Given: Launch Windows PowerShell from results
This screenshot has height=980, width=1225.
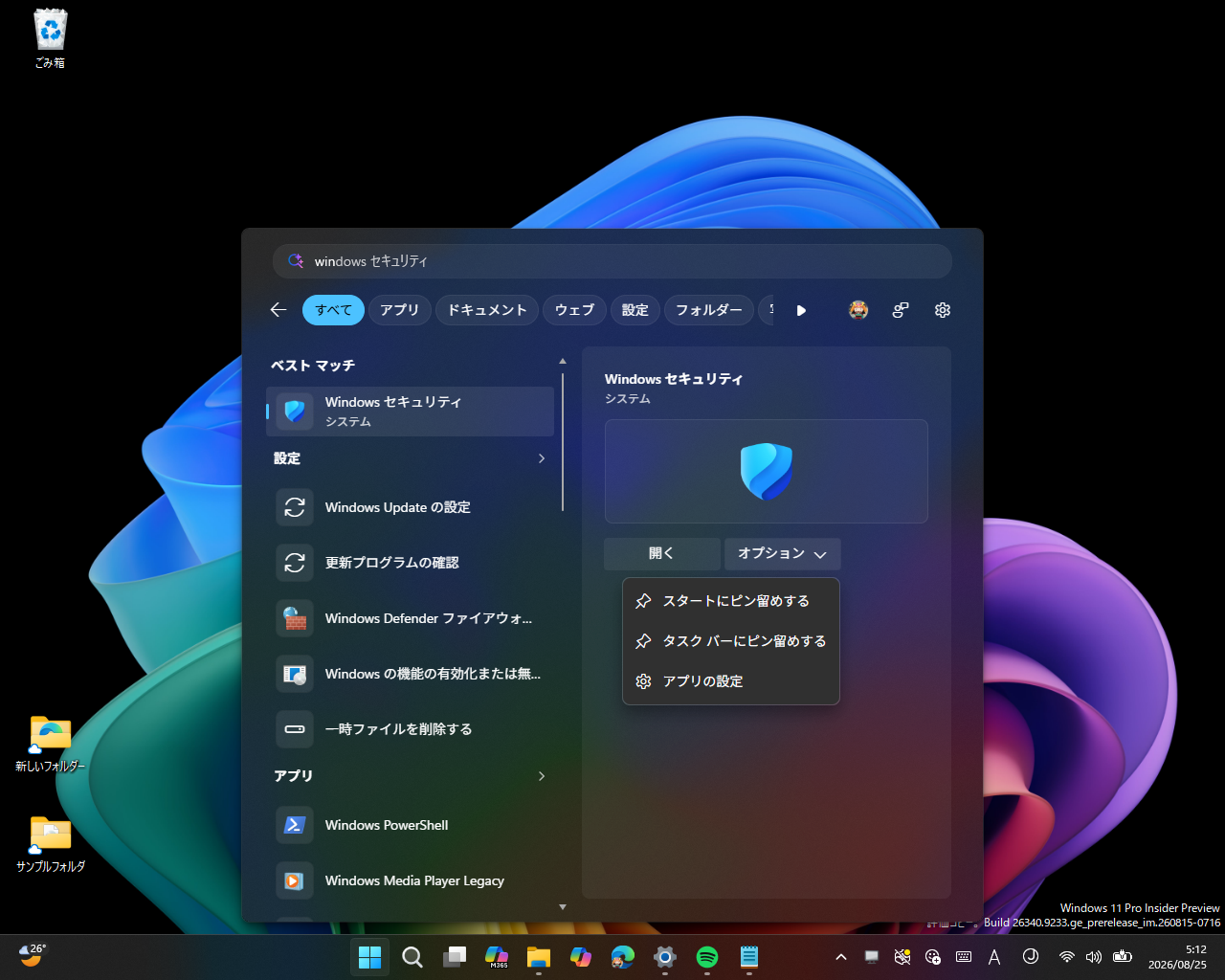Looking at the screenshot, I should 410,825.
